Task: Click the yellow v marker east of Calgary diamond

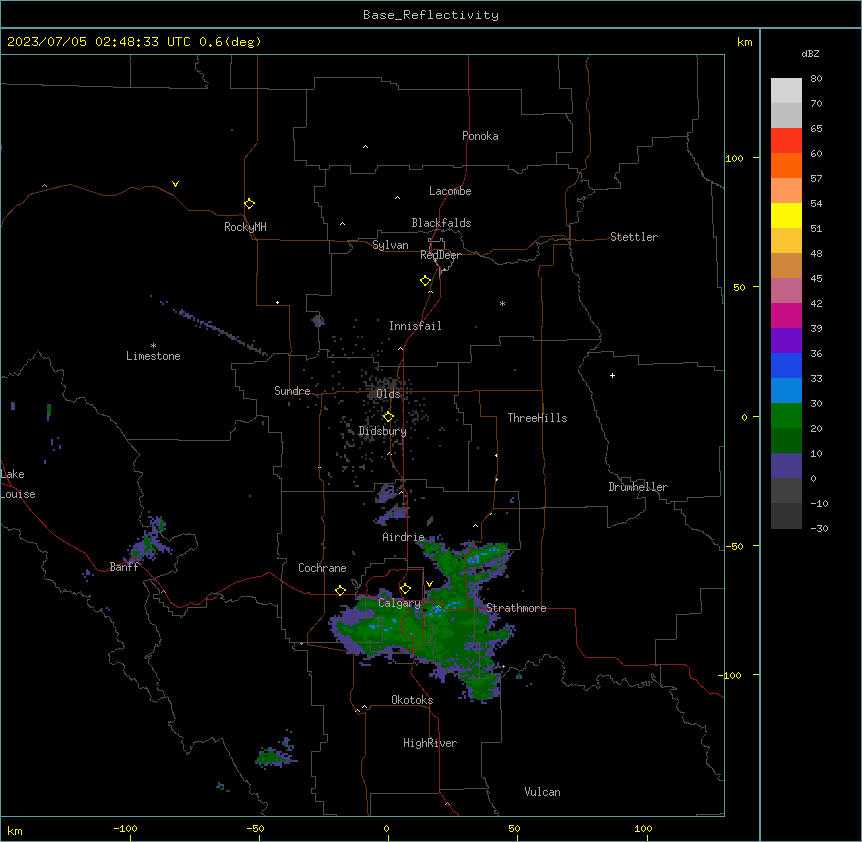Action: click(x=429, y=584)
